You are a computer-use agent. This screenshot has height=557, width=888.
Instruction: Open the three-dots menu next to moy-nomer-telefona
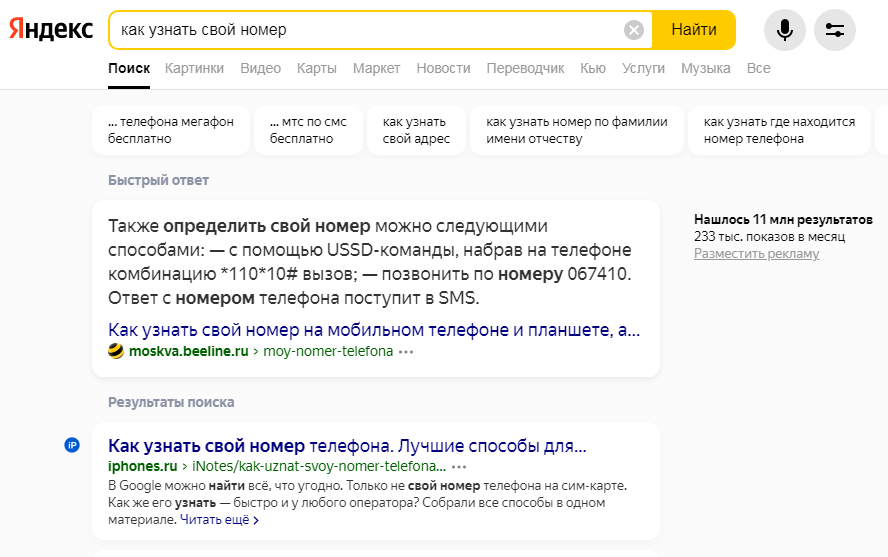(406, 352)
